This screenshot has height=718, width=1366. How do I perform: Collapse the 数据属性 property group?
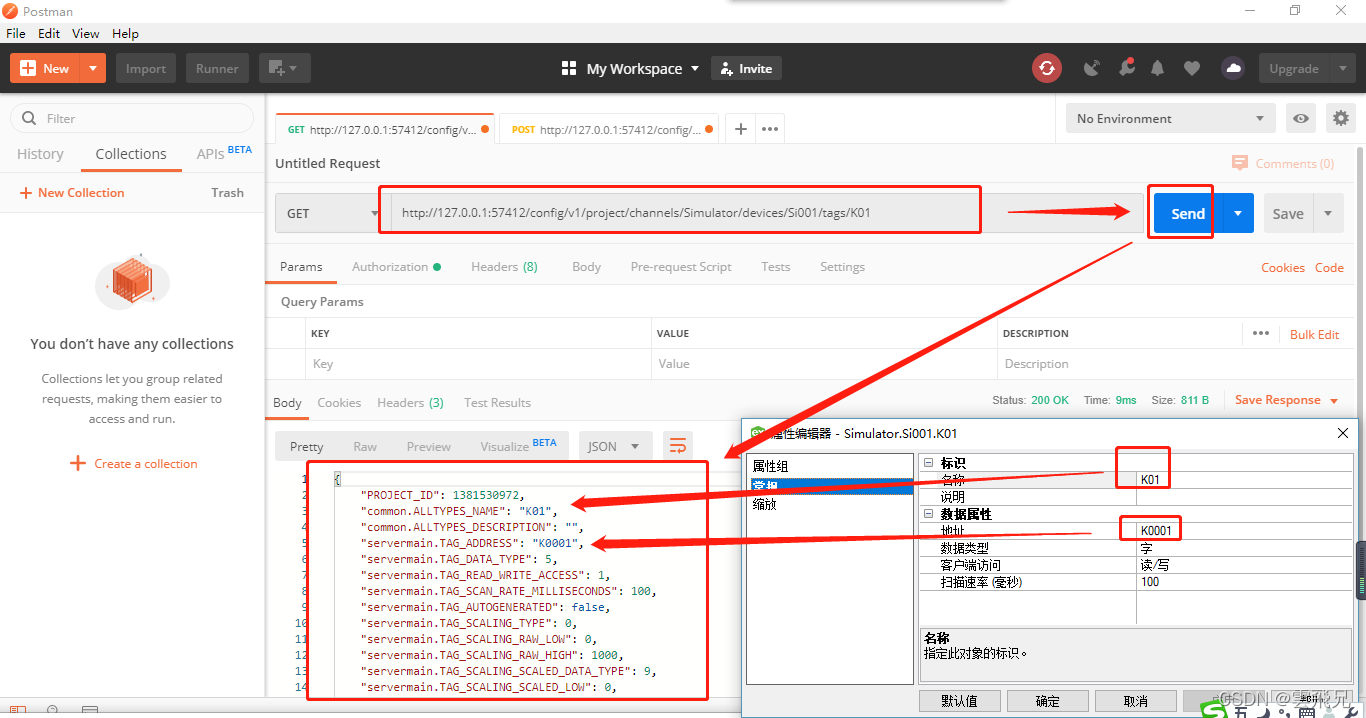pos(927,514)
